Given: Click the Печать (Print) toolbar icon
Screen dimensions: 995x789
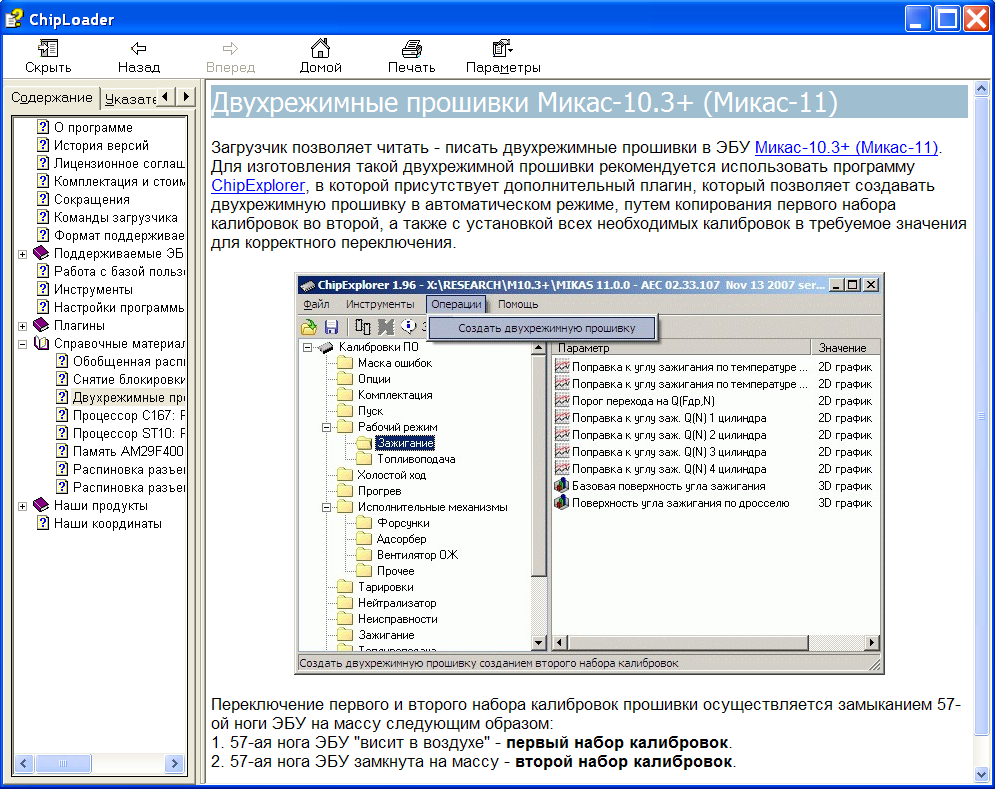Looking at the screenshot, I should click(x=411, y=48).
